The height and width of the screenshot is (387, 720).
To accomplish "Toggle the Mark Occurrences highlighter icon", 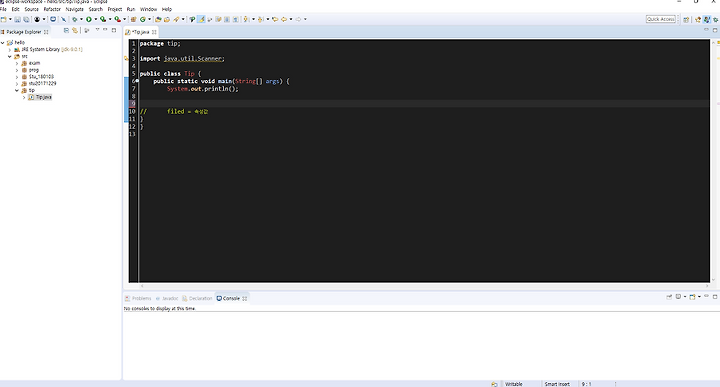I will click(202, 19).
